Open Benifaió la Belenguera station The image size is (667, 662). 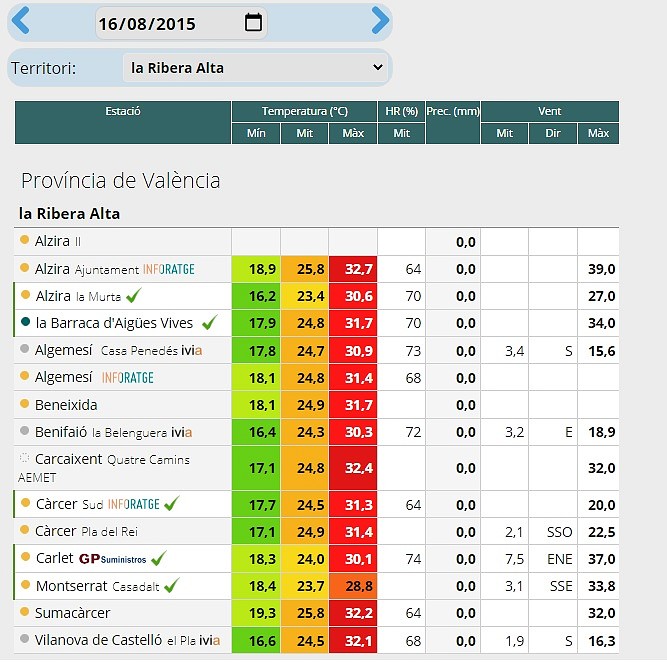[101, 432]
